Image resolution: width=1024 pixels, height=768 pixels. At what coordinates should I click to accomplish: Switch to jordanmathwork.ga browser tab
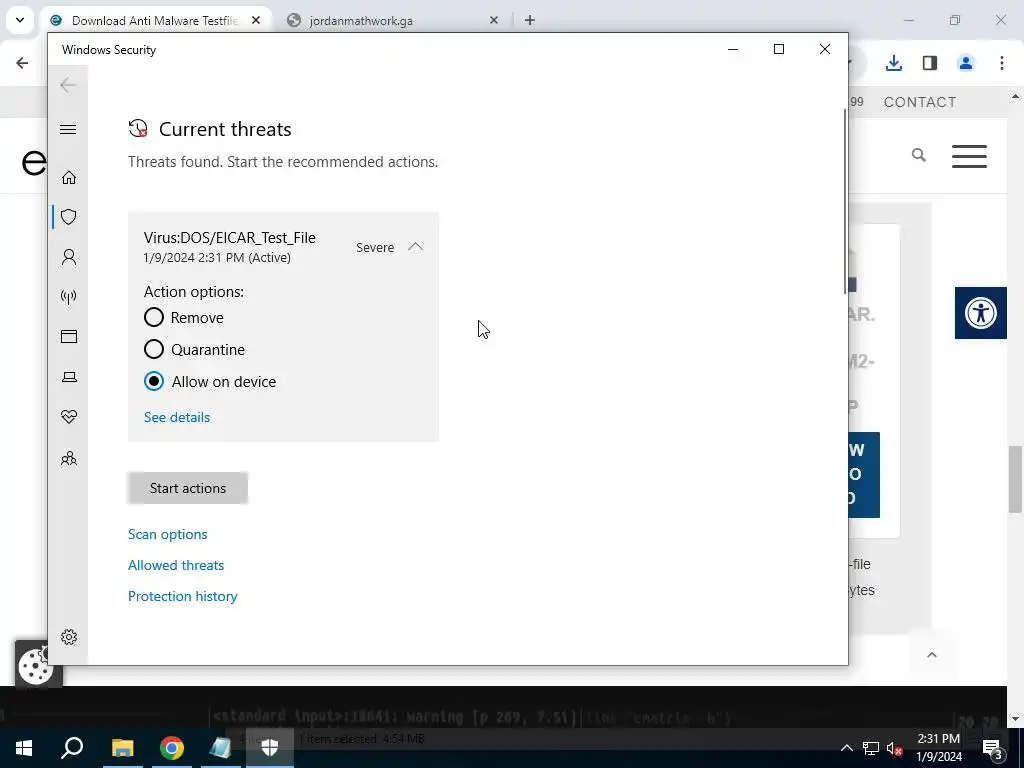click(x=360, y=21)
